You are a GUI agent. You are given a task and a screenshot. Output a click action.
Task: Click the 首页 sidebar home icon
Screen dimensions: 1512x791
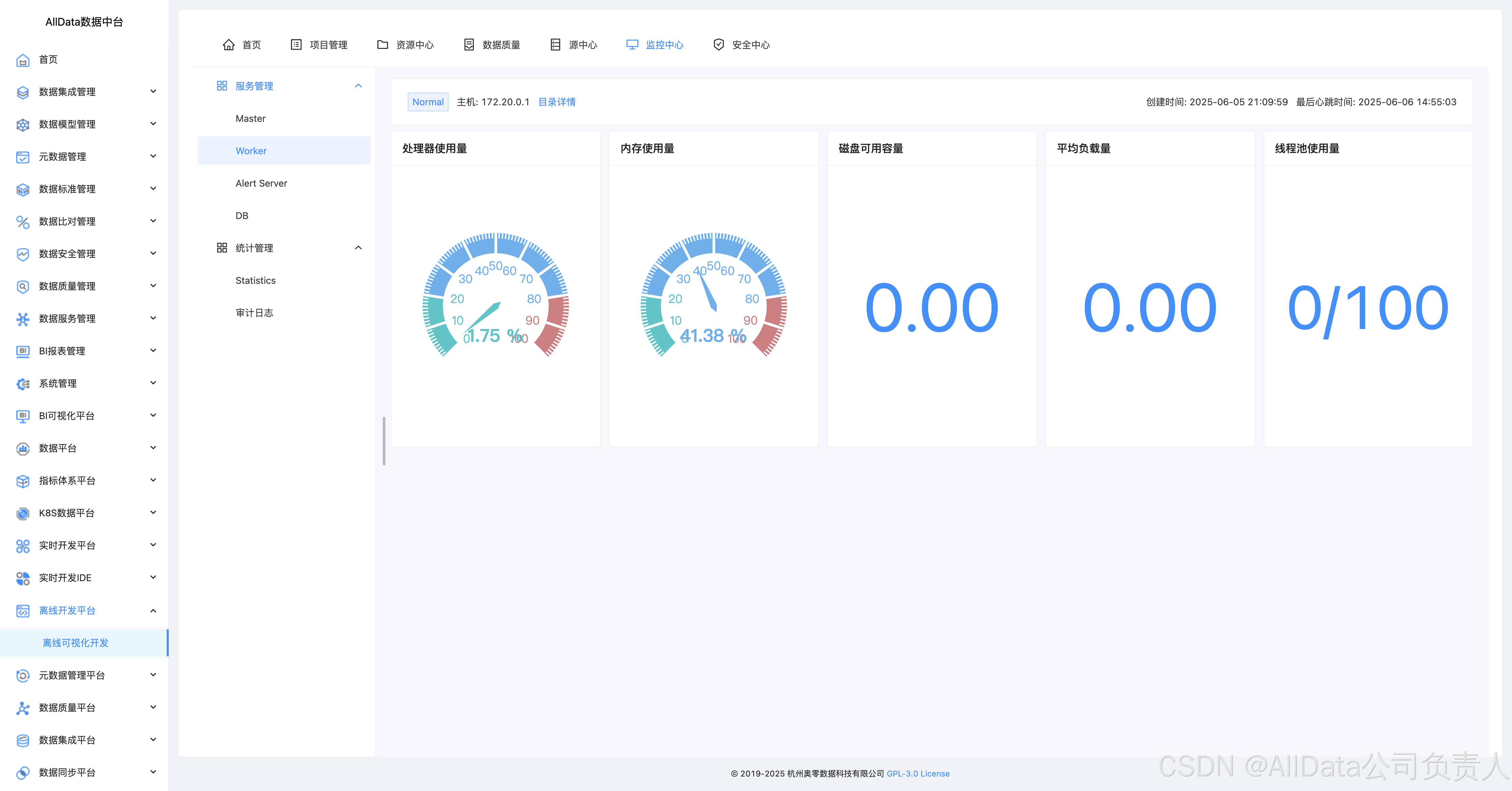(x=22, y=60)
